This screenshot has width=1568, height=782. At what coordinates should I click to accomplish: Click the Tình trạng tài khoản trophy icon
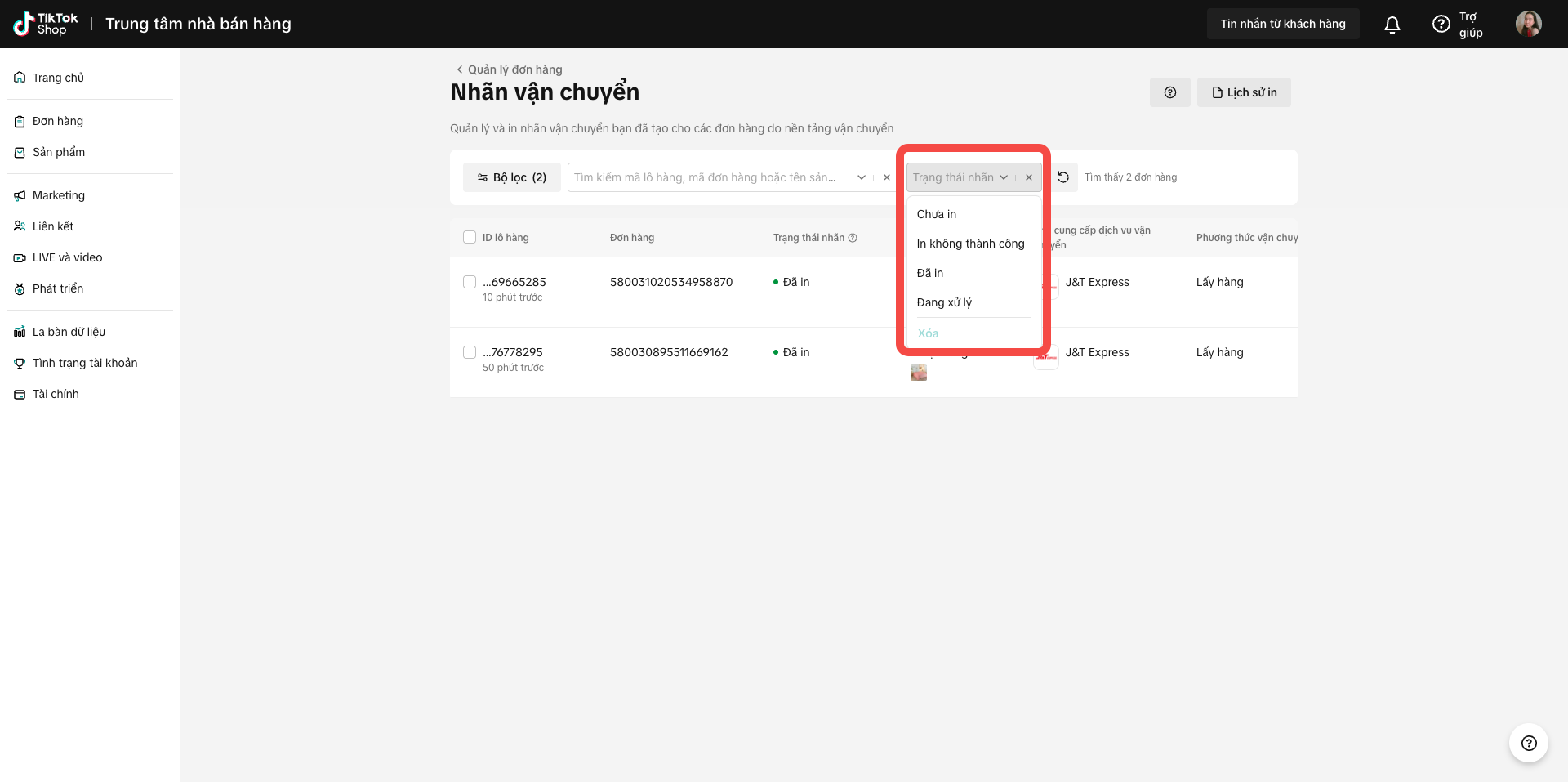click(20, 363)
